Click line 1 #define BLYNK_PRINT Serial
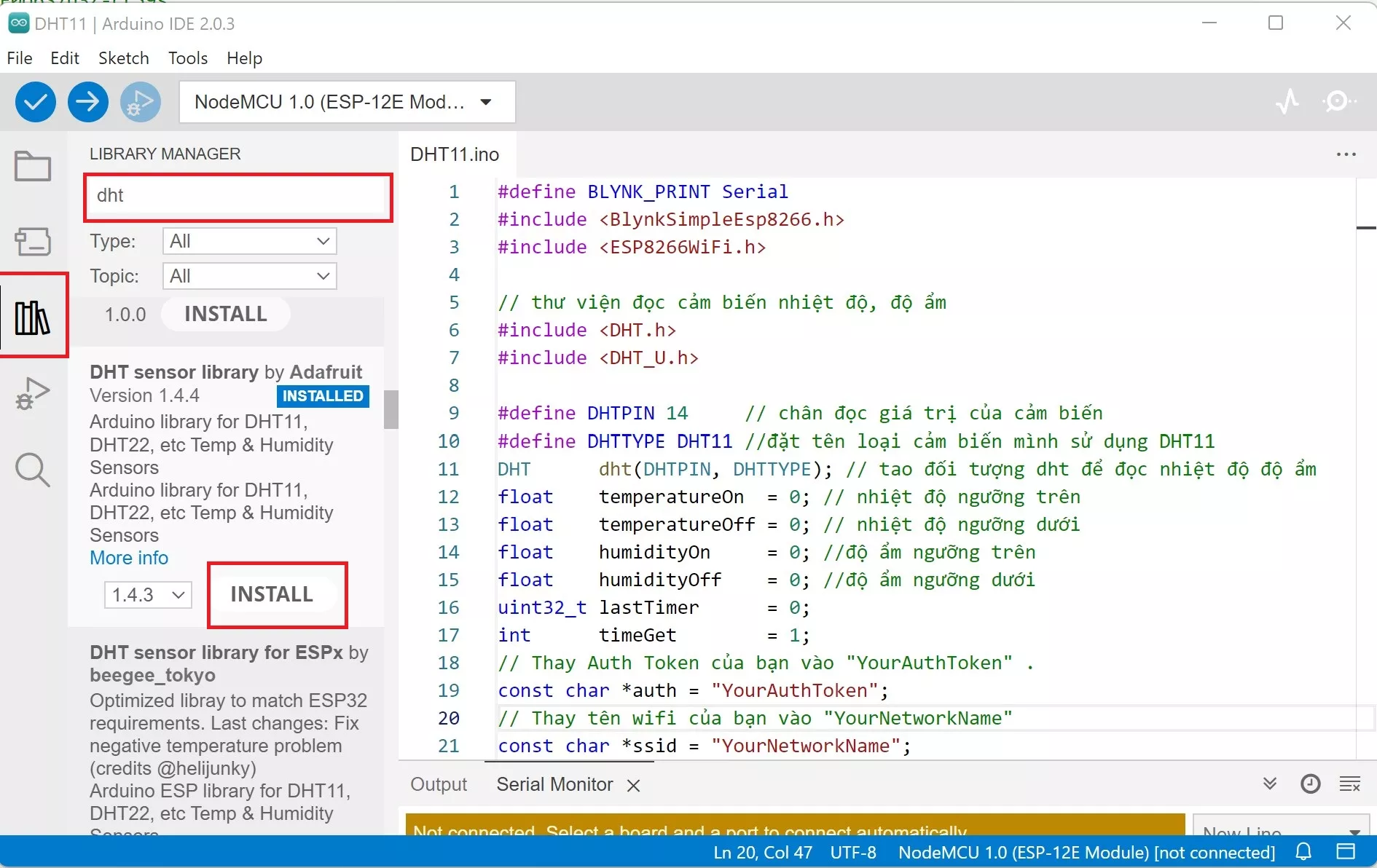 click(643, 192)
